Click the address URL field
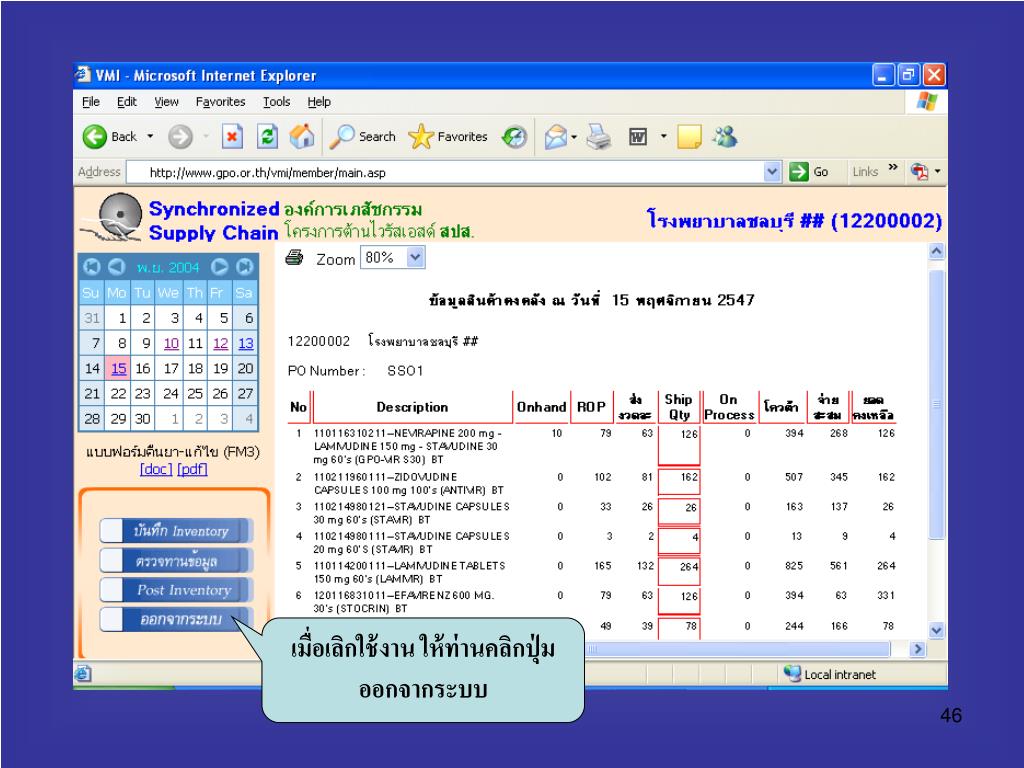1024x768 pixels. [444, 172]
